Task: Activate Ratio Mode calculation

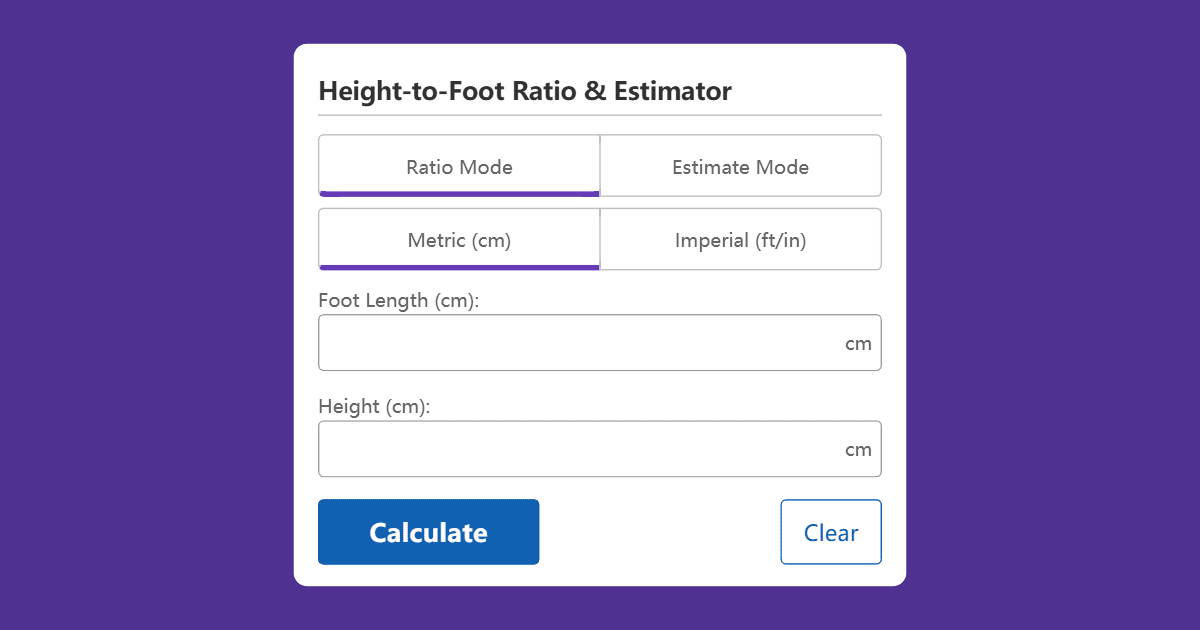Action: coord(458,166)
